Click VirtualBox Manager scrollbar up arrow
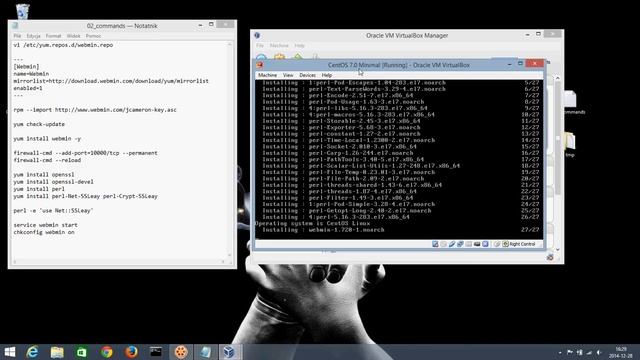The width and height of the screenshot is (640, 360). point(558,78)
